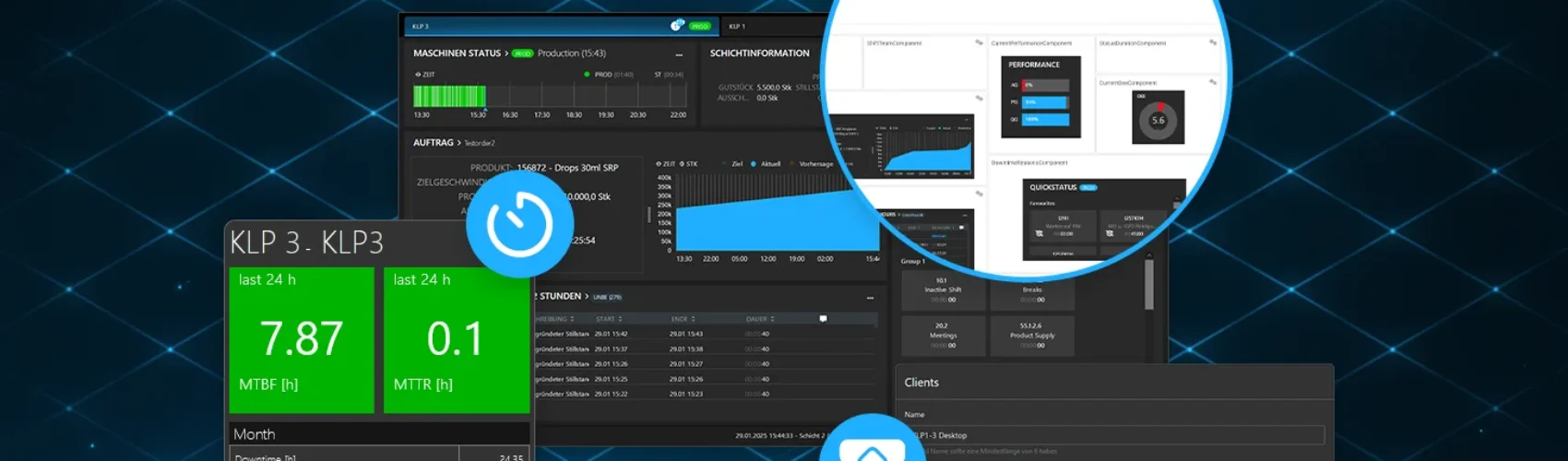
Task: Click the OEE gauge showing 5.6
Action: point(1158,120)
